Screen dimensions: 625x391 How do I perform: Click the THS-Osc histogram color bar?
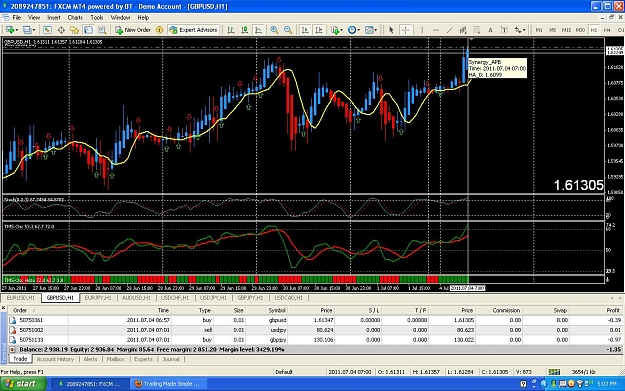point(235,280)
